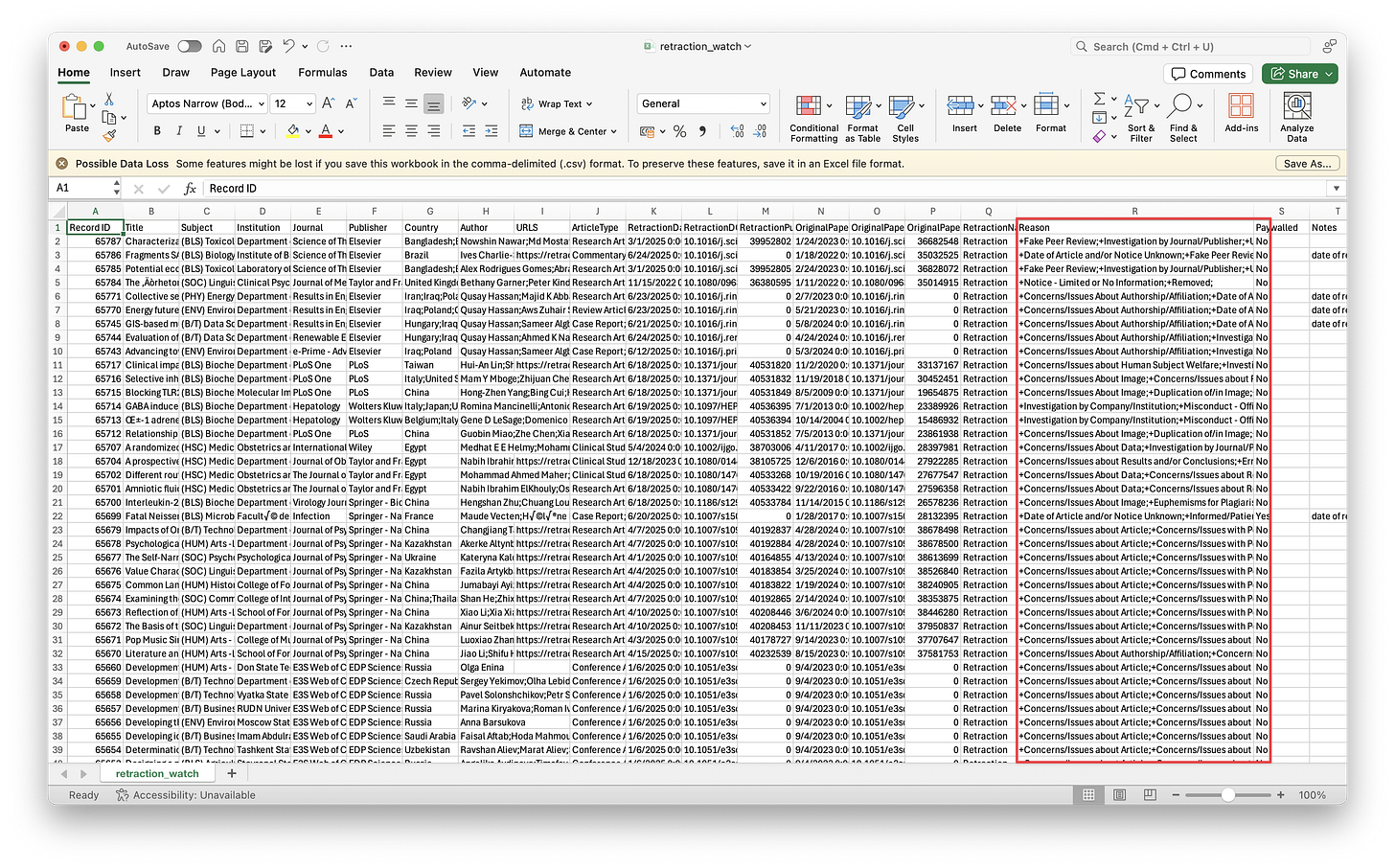Click the Cut scissors icon
Screen dimensions: 1395x868
point(109,99)
